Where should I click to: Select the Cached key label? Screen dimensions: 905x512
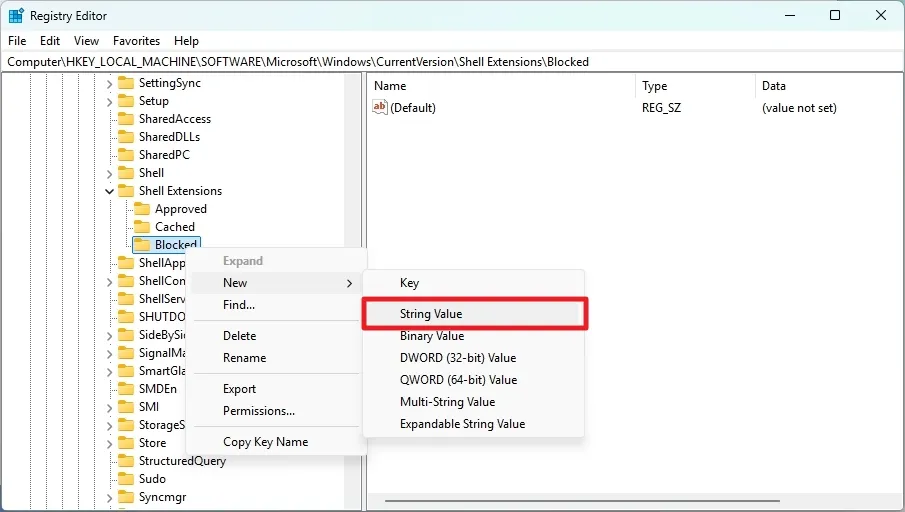point(175,227)
